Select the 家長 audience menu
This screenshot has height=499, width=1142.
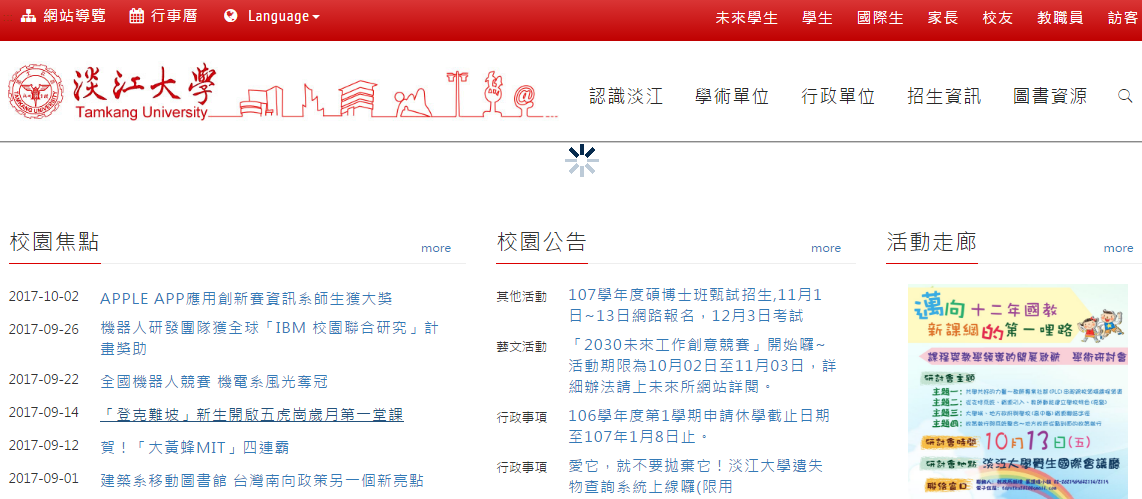point(943,18)
